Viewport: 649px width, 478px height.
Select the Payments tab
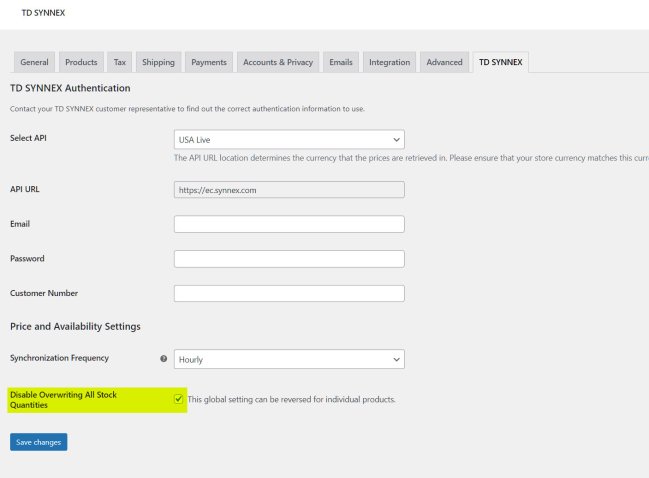tap(209, 62)
